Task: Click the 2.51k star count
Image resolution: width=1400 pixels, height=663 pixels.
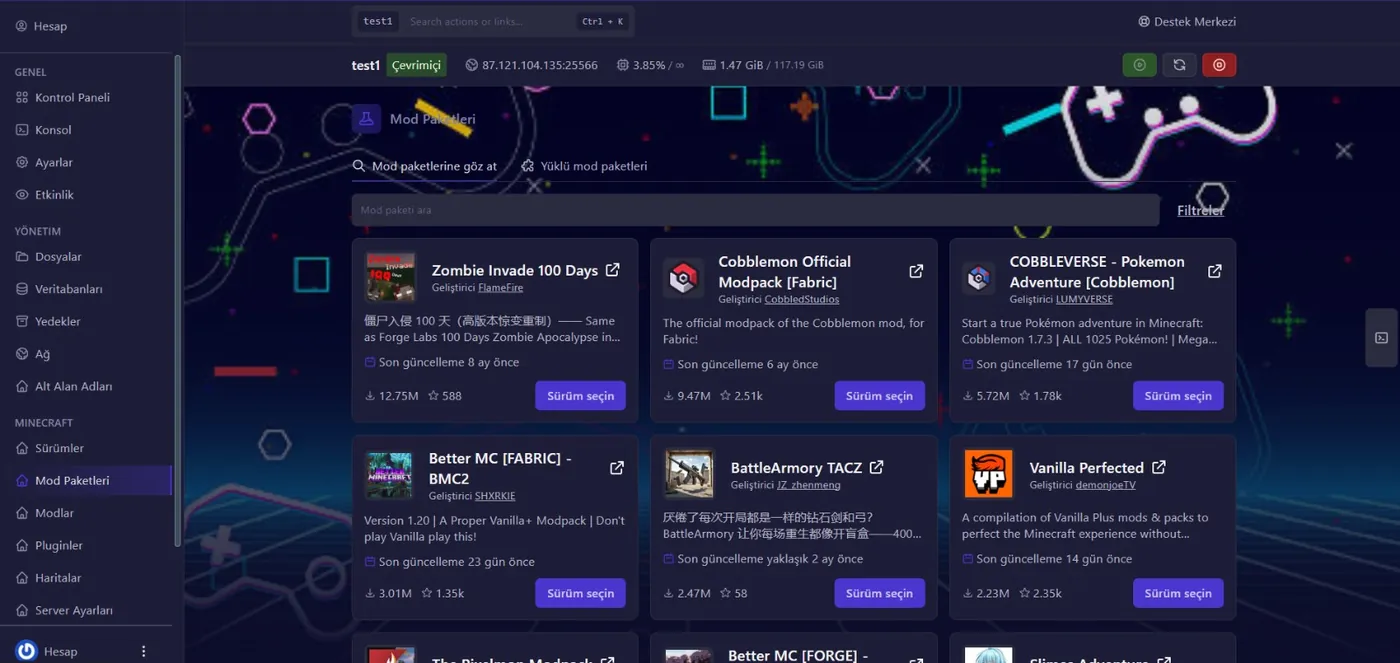Action: pyautogui.click(x=741, y=396)
